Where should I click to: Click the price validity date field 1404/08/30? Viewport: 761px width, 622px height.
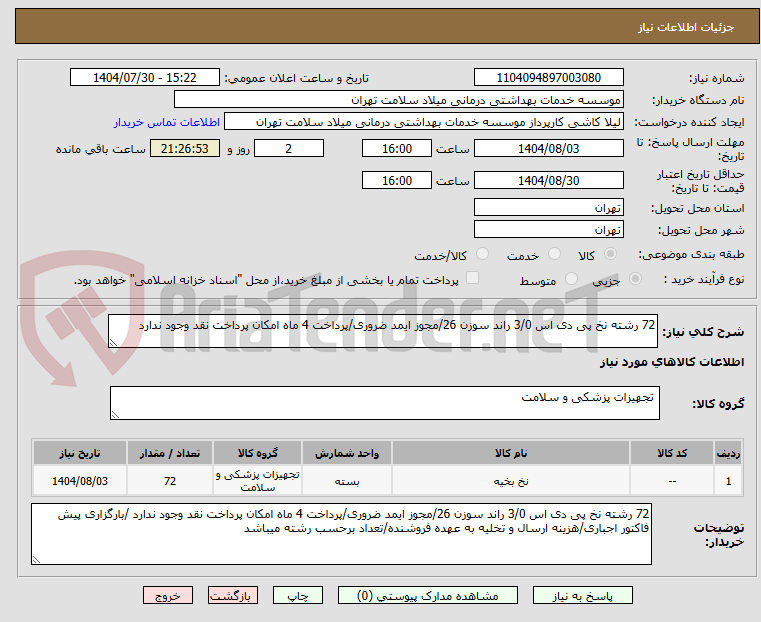point(549,181)
